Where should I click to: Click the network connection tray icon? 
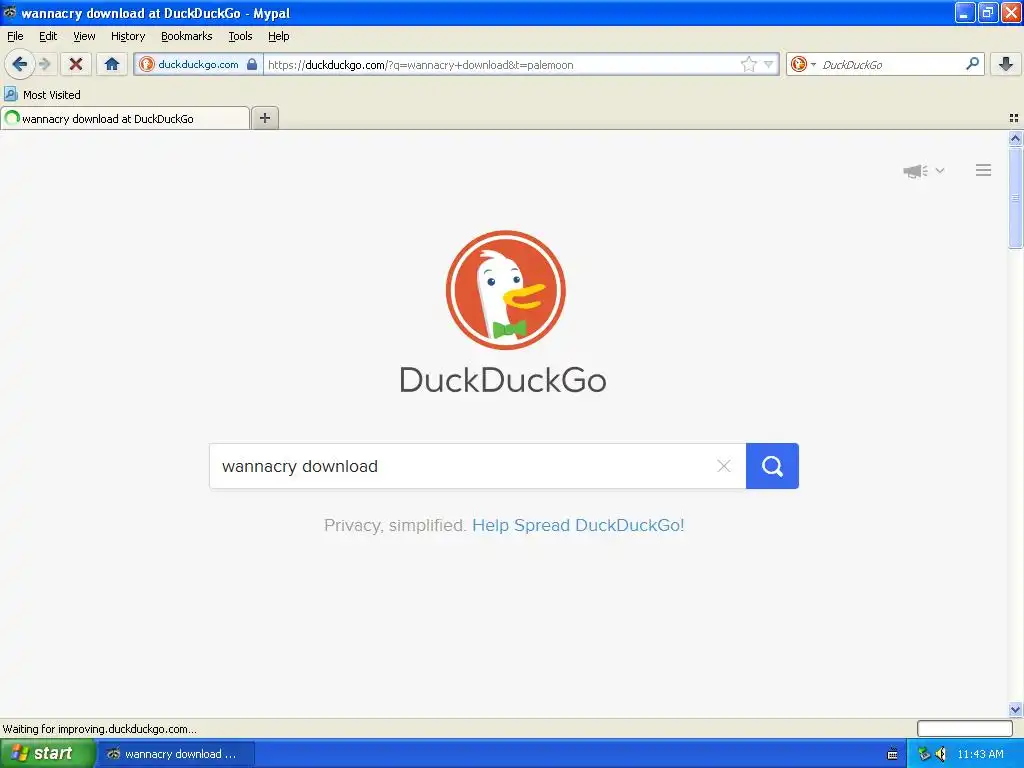[923, 754]
